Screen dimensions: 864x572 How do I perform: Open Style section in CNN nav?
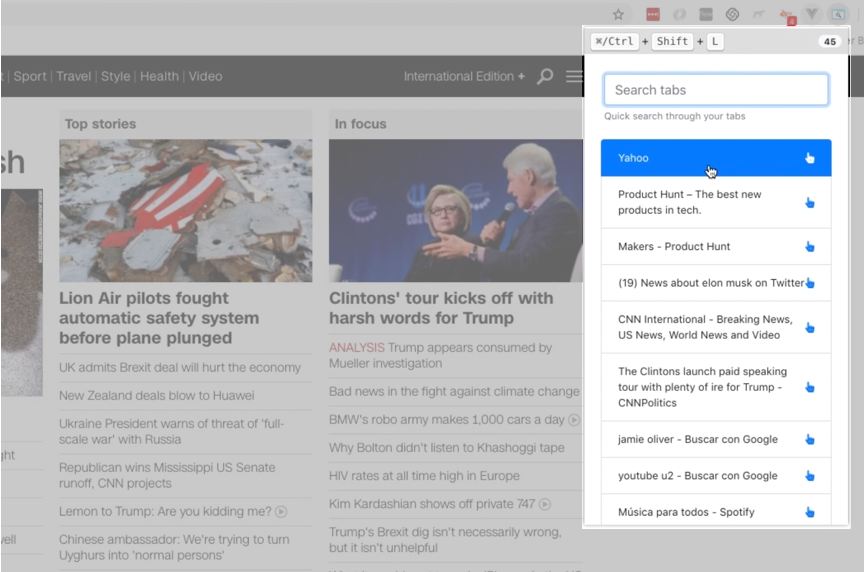click(x=115, y=76)
